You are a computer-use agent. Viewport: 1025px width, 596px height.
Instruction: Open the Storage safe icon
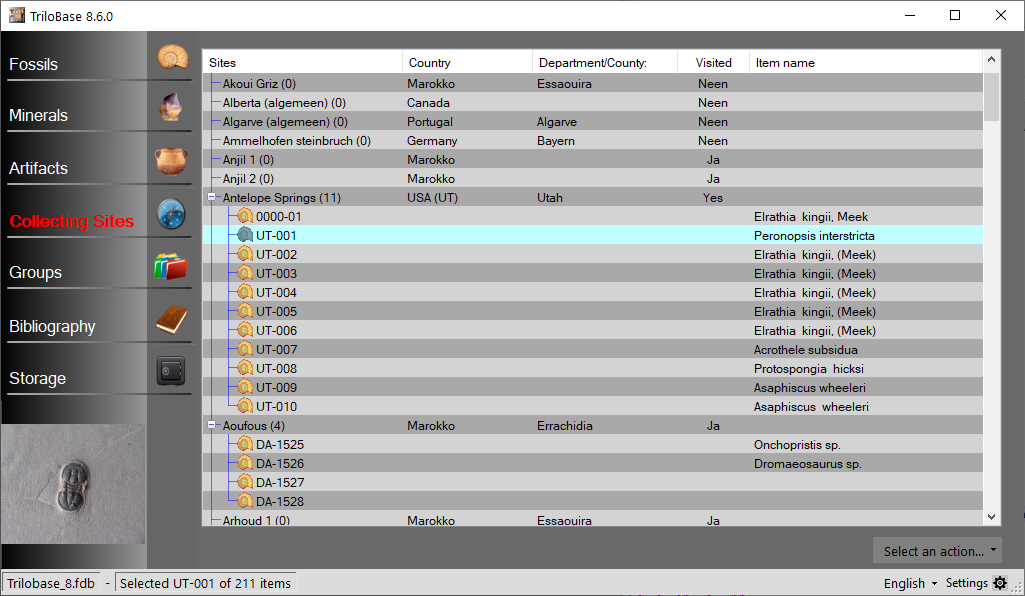pyautogui.click(x=171, y=371)
